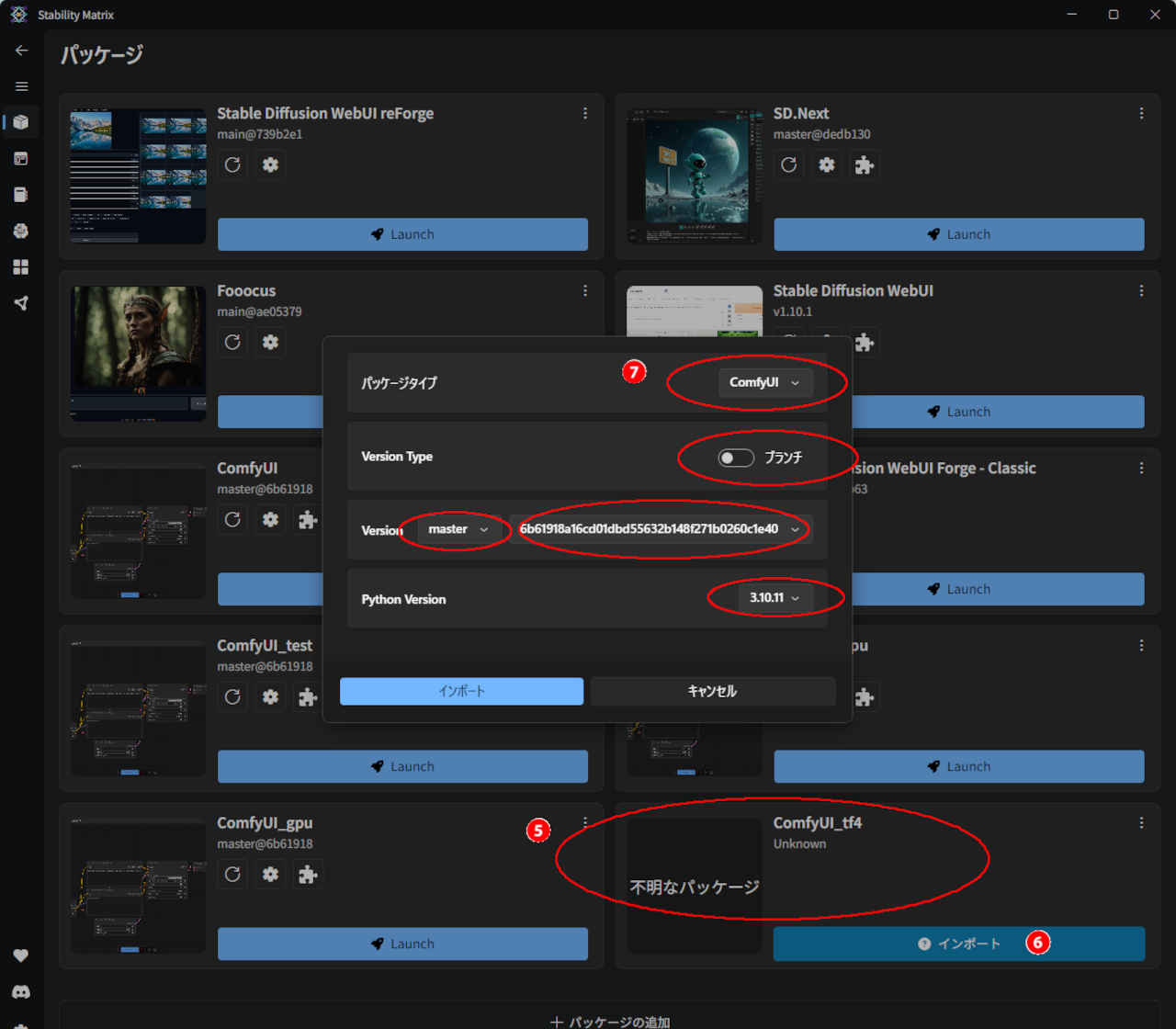Click the ComfyUI_gpu node graph thumbnail
1176x1029 pixels.
pos(138,886)
